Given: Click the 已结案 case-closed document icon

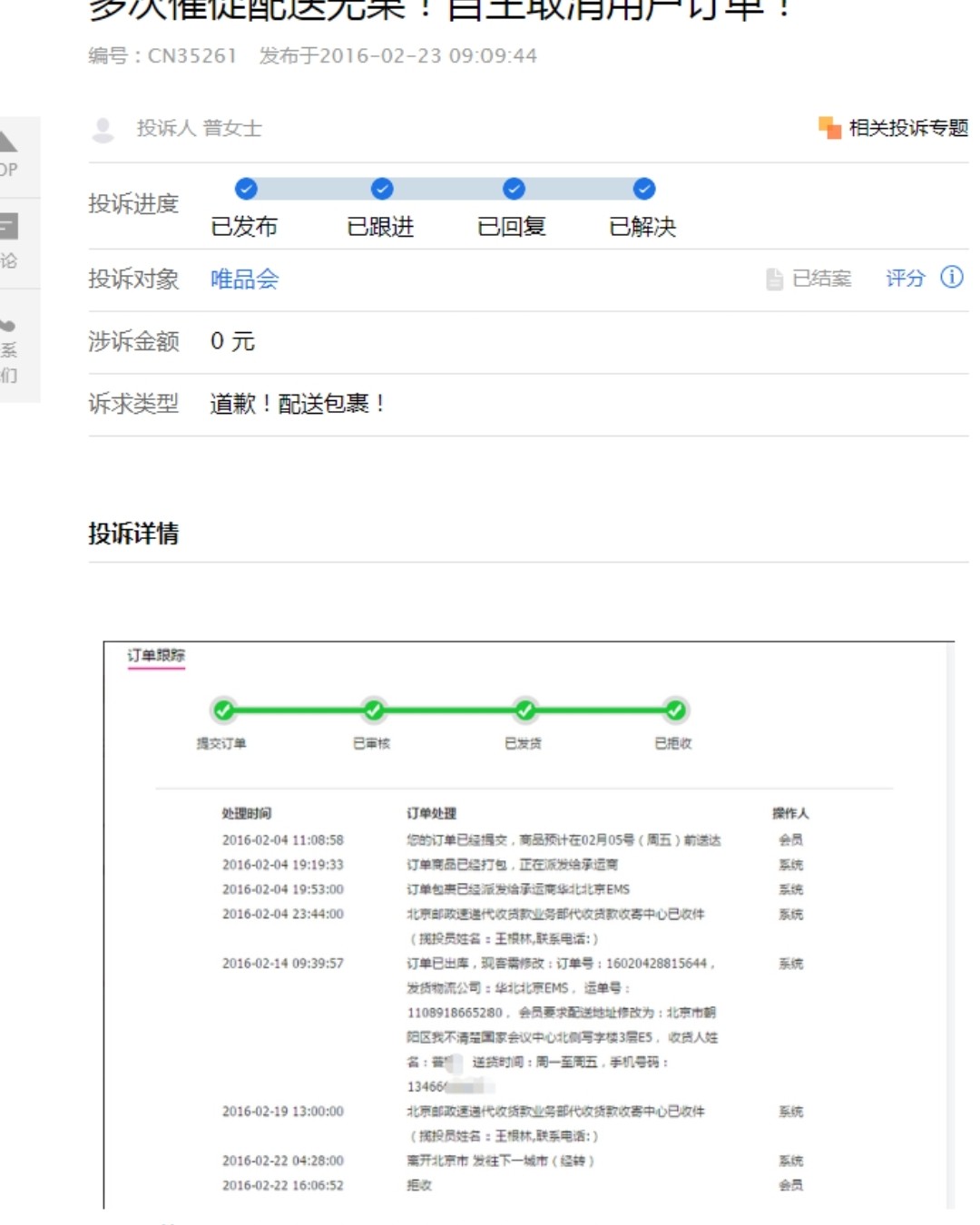Looking at the screenshot, I should pyautogui.click(x=776, y=279).
